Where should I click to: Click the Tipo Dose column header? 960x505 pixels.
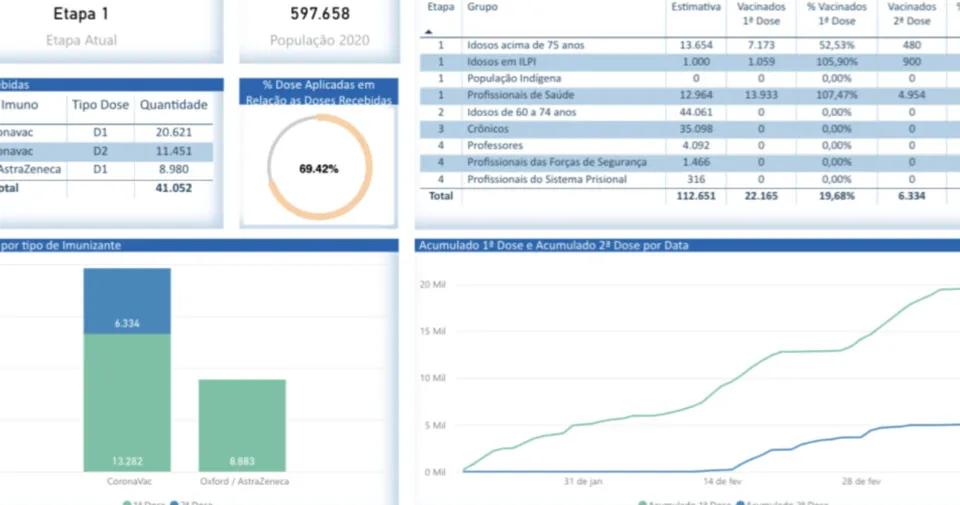(x=100, y=105)
